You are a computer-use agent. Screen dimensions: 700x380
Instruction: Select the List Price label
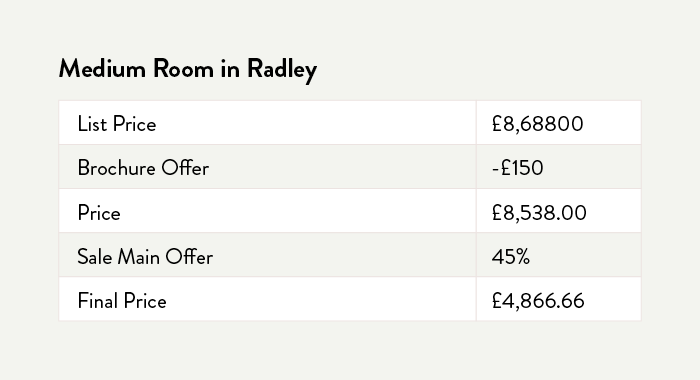(117, 124)
